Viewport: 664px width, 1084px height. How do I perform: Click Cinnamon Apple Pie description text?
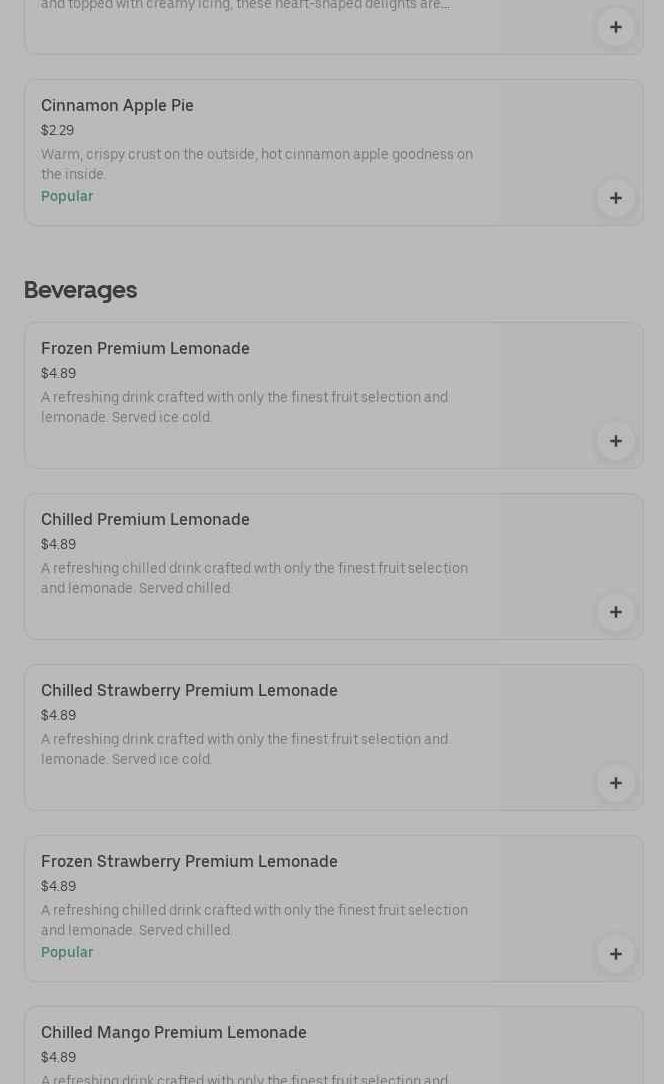pyautogui.click(x=256, y=164)
